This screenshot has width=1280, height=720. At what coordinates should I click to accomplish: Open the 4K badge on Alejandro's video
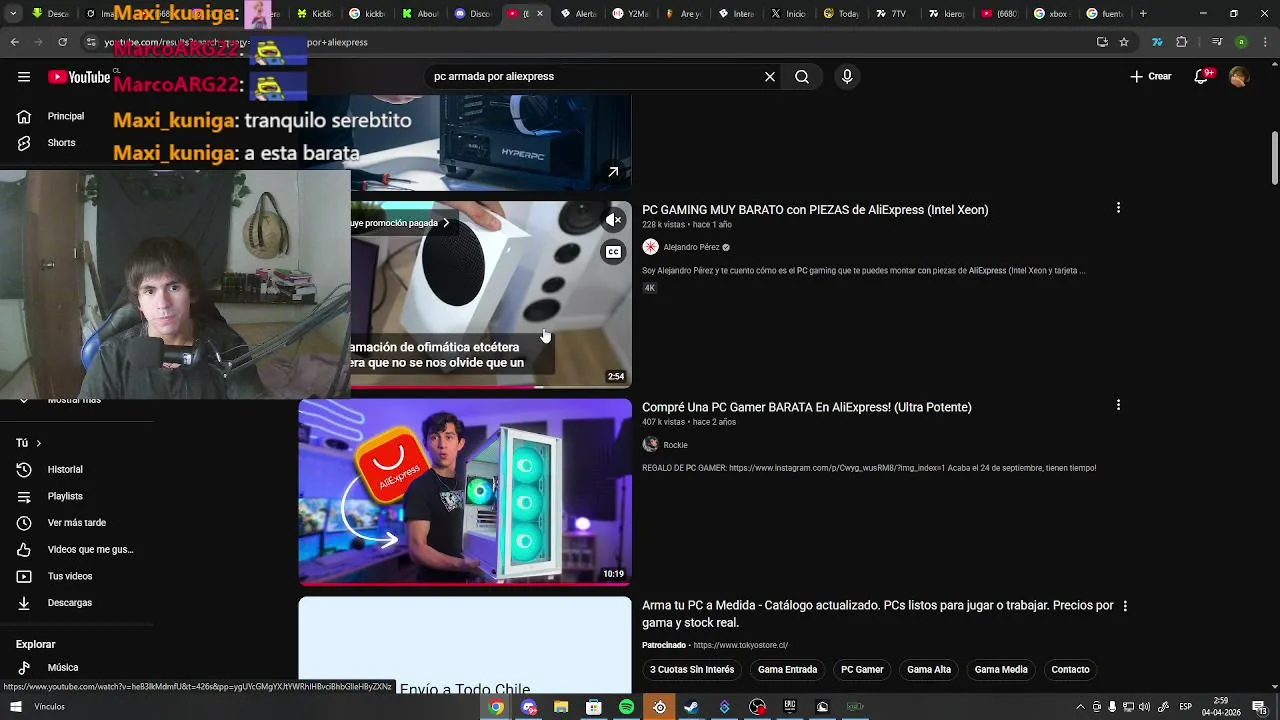(x=649, y=288)
